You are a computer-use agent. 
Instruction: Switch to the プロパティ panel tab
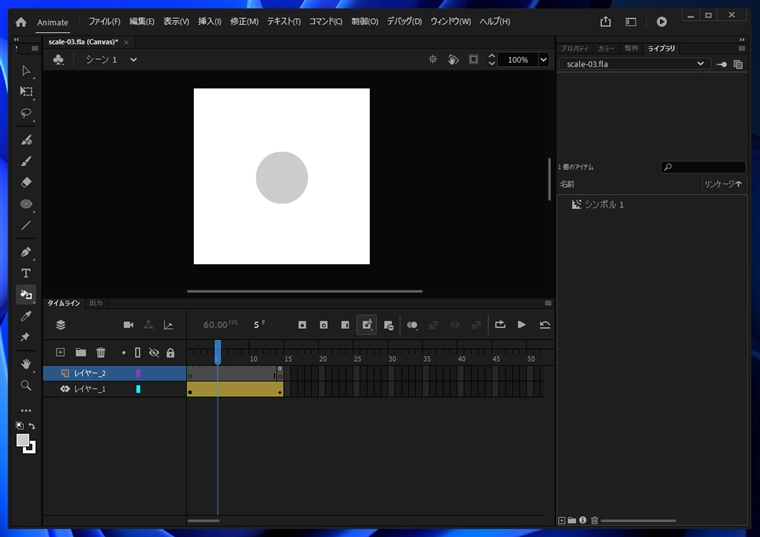click(574, 48)
